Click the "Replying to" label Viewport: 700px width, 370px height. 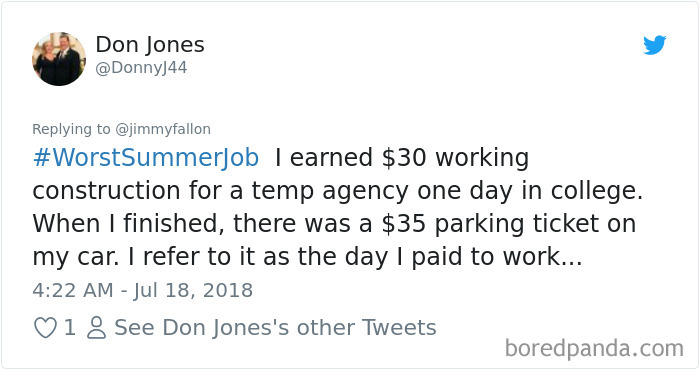click(71, 129)
